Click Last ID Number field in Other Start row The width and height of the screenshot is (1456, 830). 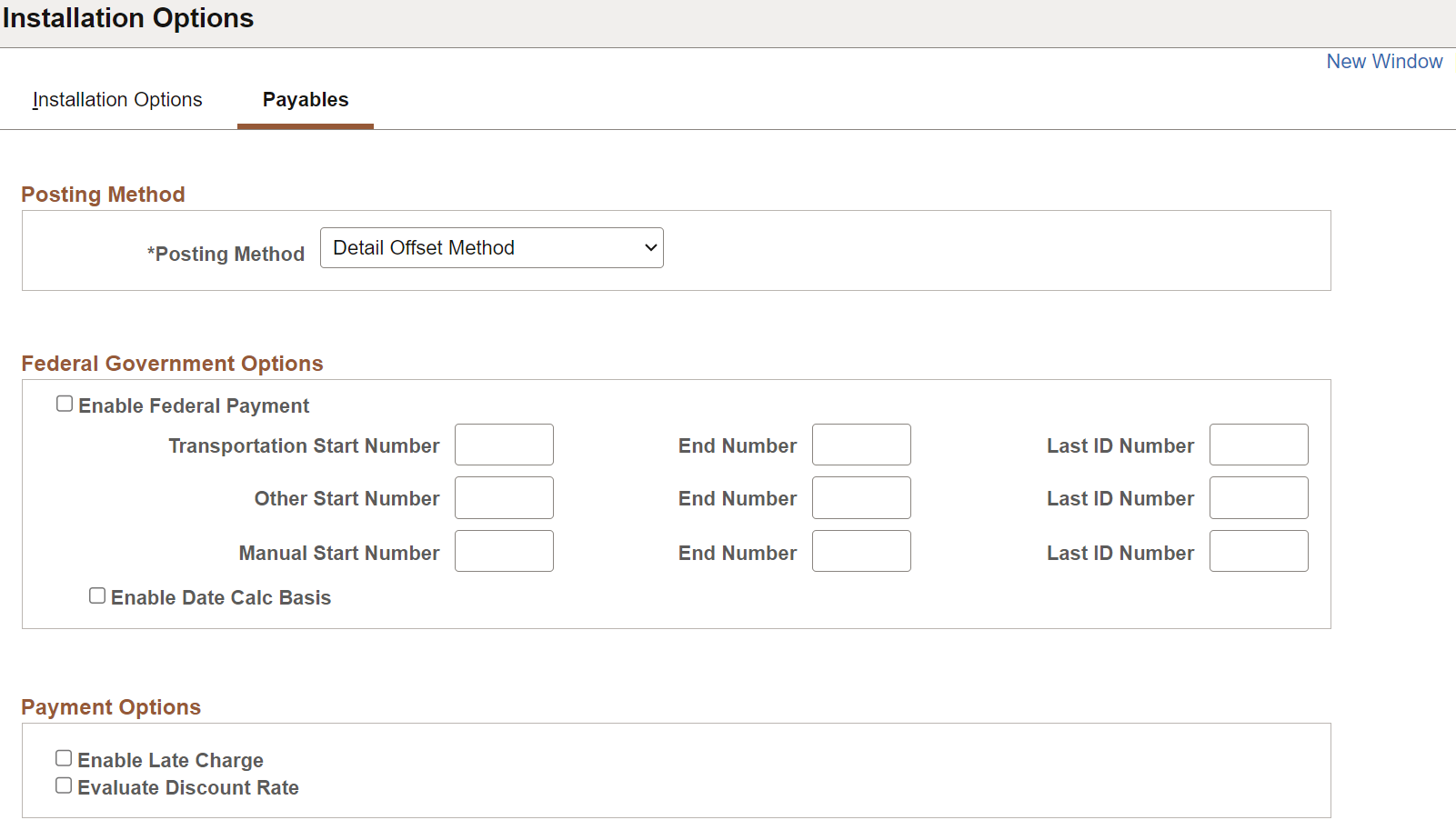(x=1259, y=498)
